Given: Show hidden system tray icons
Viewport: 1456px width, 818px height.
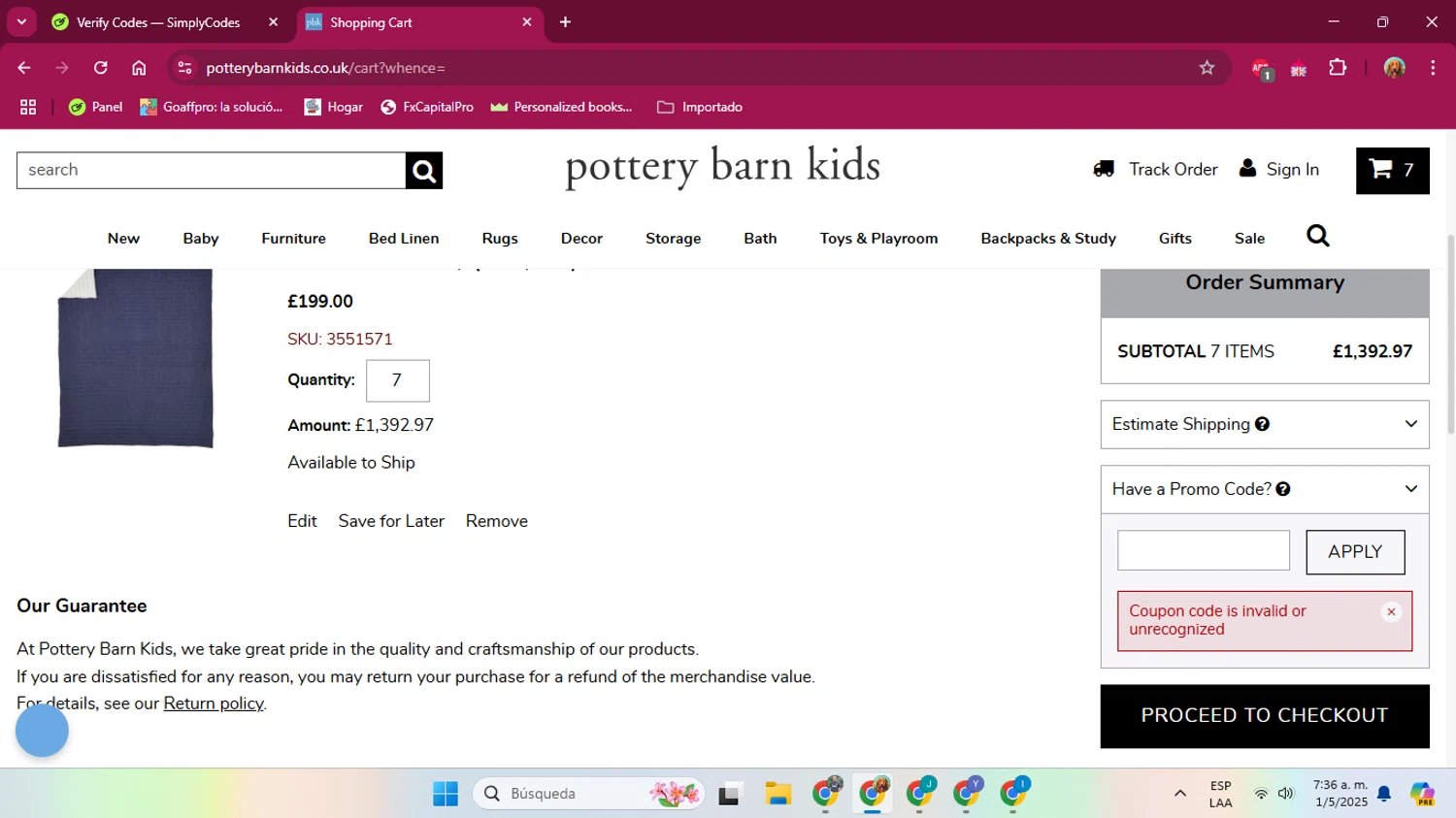Looking at the screenshot, I should 1180,794.
